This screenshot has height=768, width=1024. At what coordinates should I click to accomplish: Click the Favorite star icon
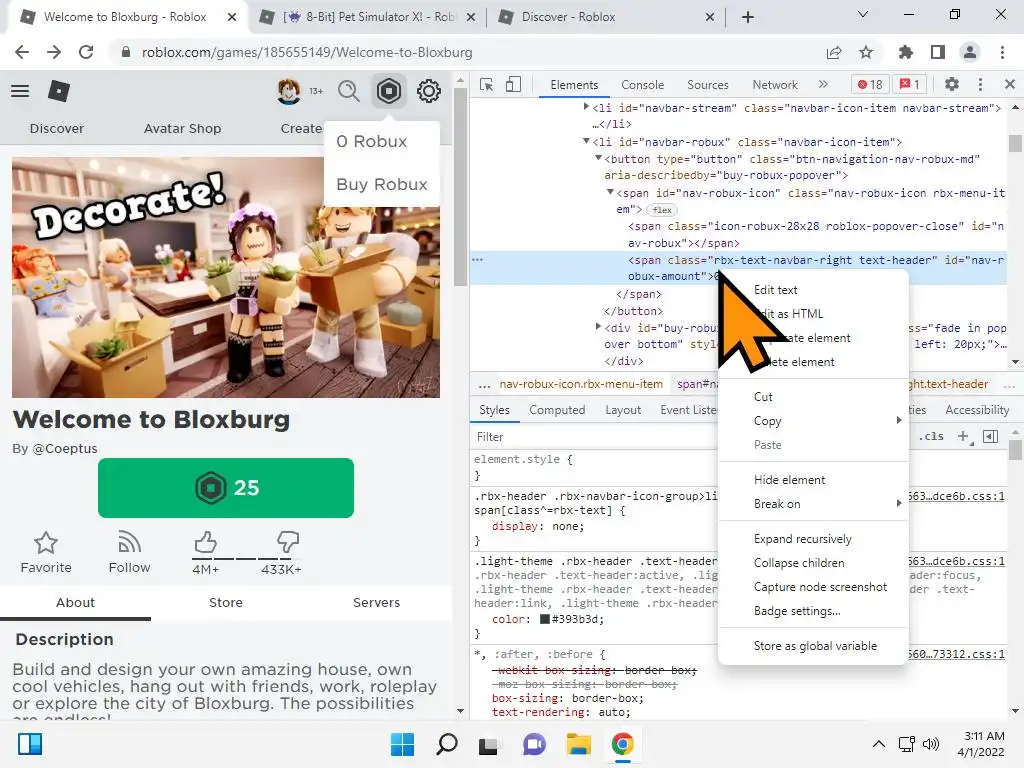click(46, 542)
